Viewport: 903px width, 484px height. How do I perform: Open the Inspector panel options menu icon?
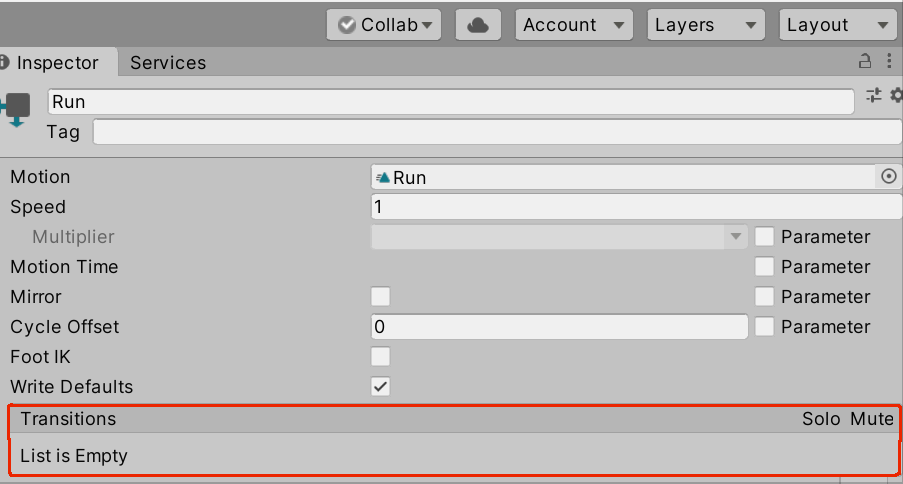click(x=888, y=62)
